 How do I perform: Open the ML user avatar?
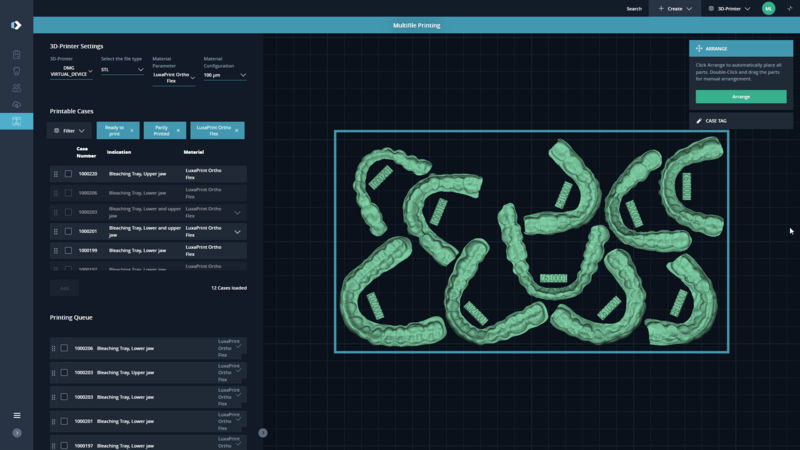pos(768,9)
